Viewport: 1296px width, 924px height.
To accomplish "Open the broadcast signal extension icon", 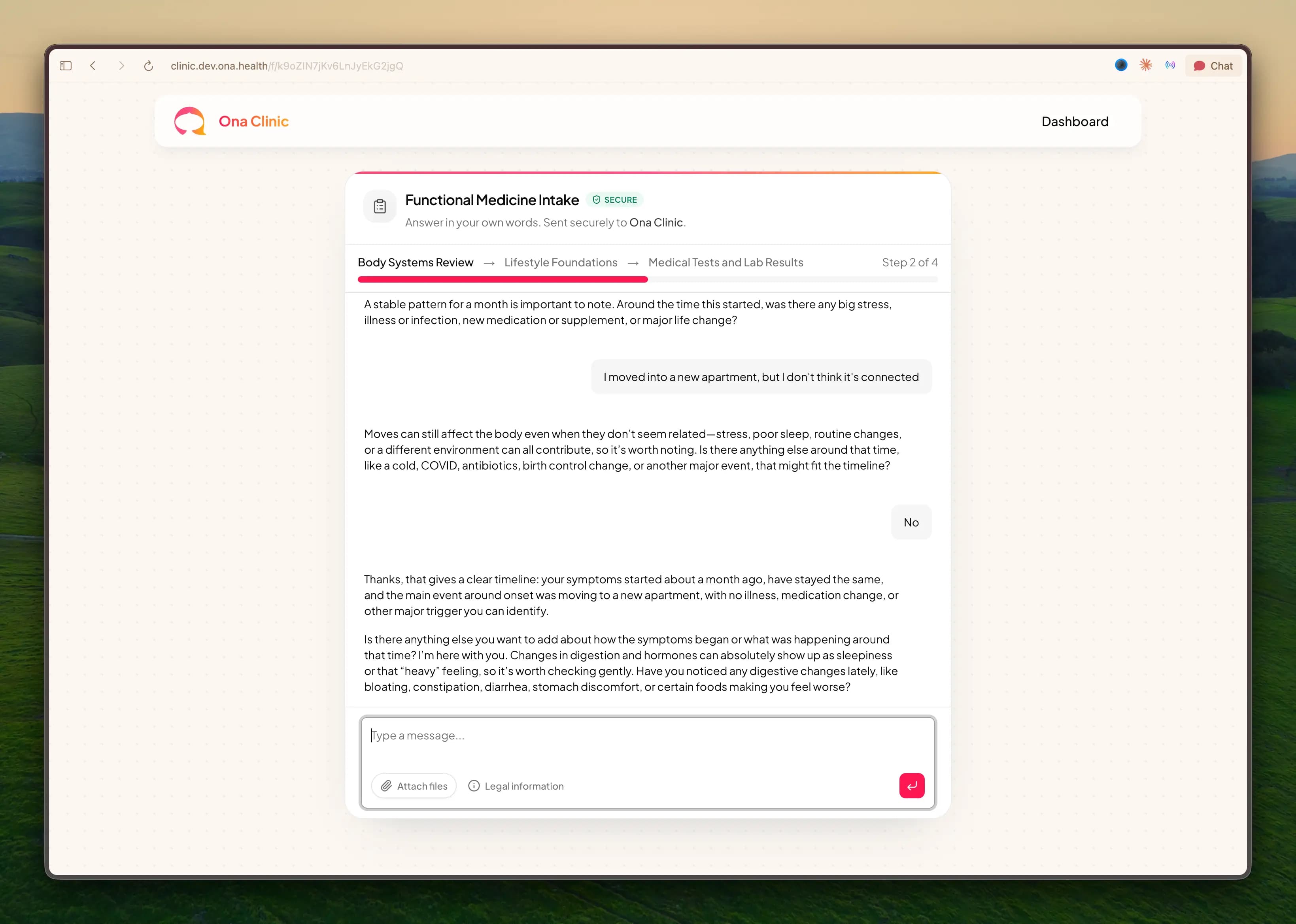I will (x=1170, y=66).
